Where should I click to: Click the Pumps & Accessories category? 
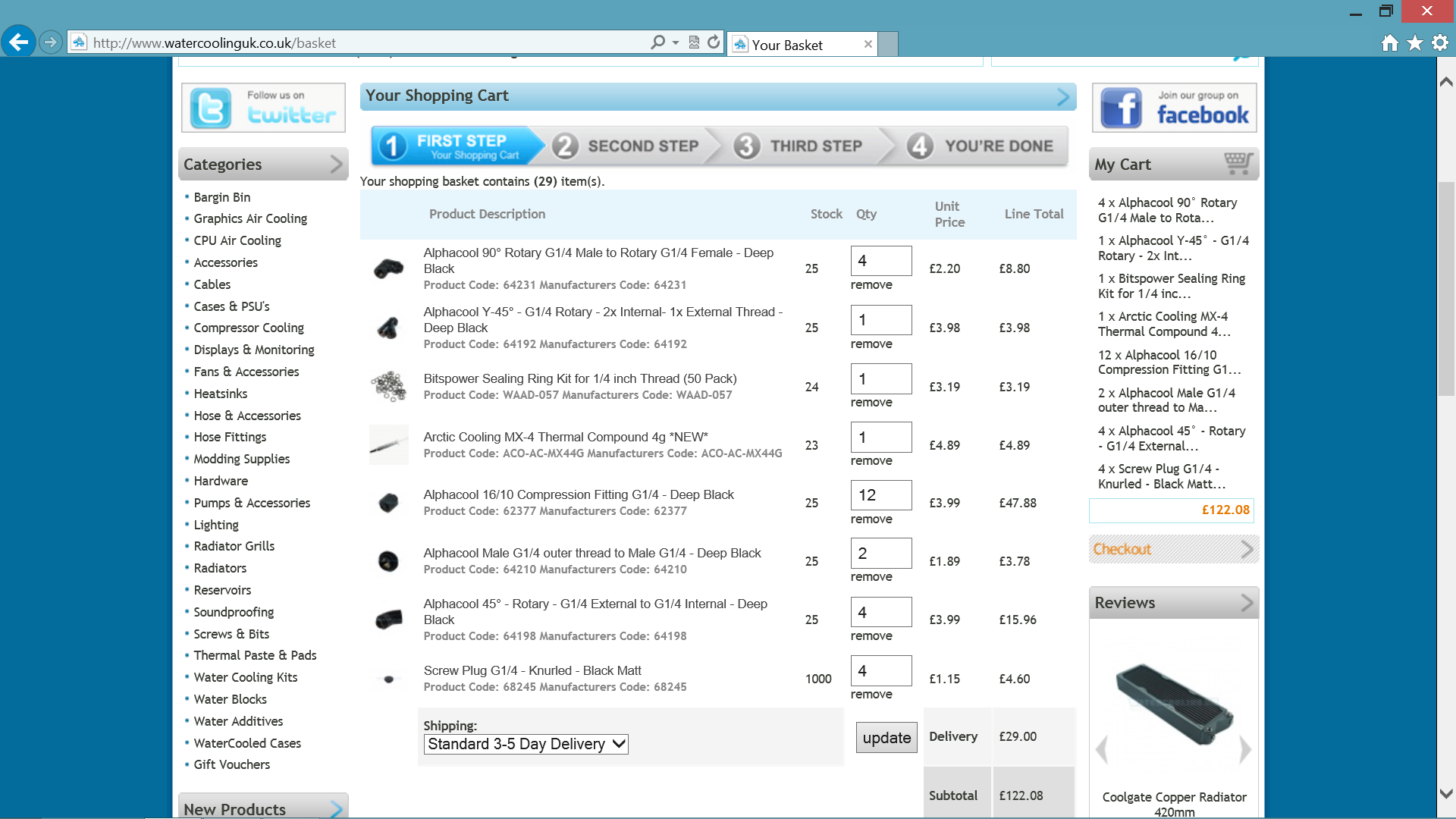pos(252,503)
